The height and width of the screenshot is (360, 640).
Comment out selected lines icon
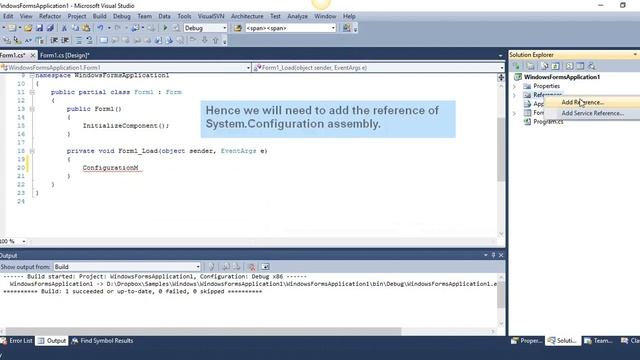[79, 40]
